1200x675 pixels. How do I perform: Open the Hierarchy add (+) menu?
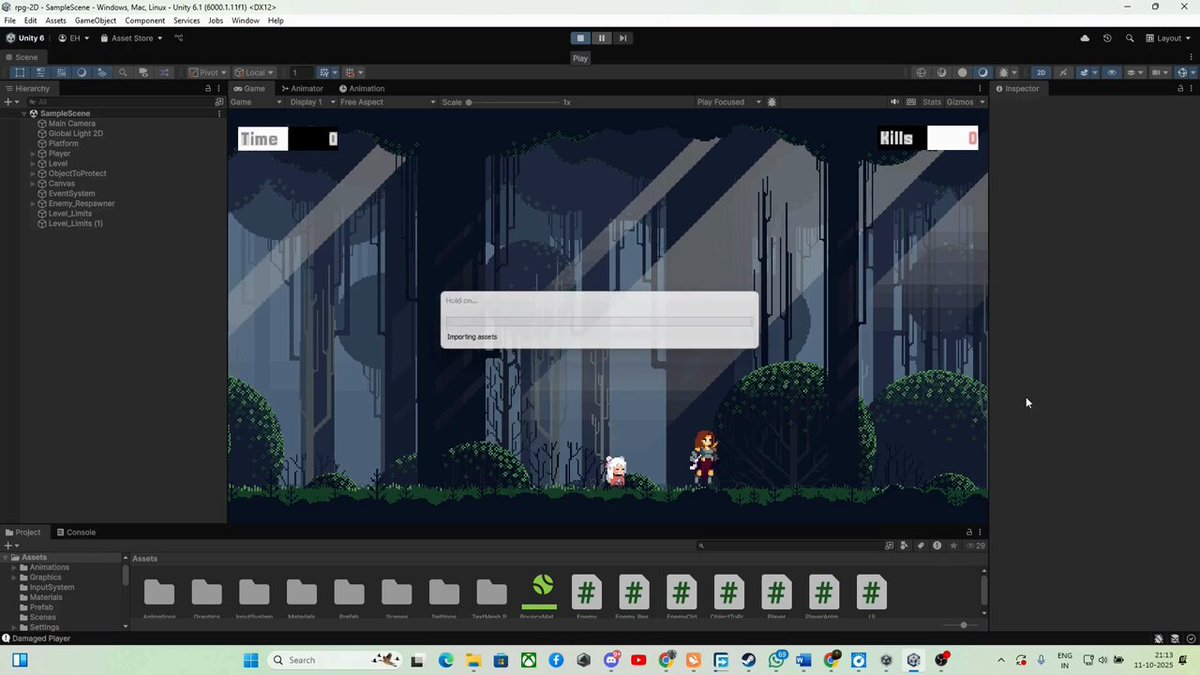pyautogui.click(x=11, y=102)
